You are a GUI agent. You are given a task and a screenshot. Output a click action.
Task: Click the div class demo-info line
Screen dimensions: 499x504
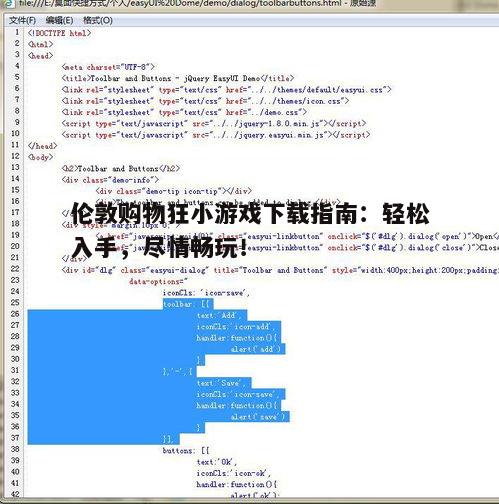(x=110, y=180)
